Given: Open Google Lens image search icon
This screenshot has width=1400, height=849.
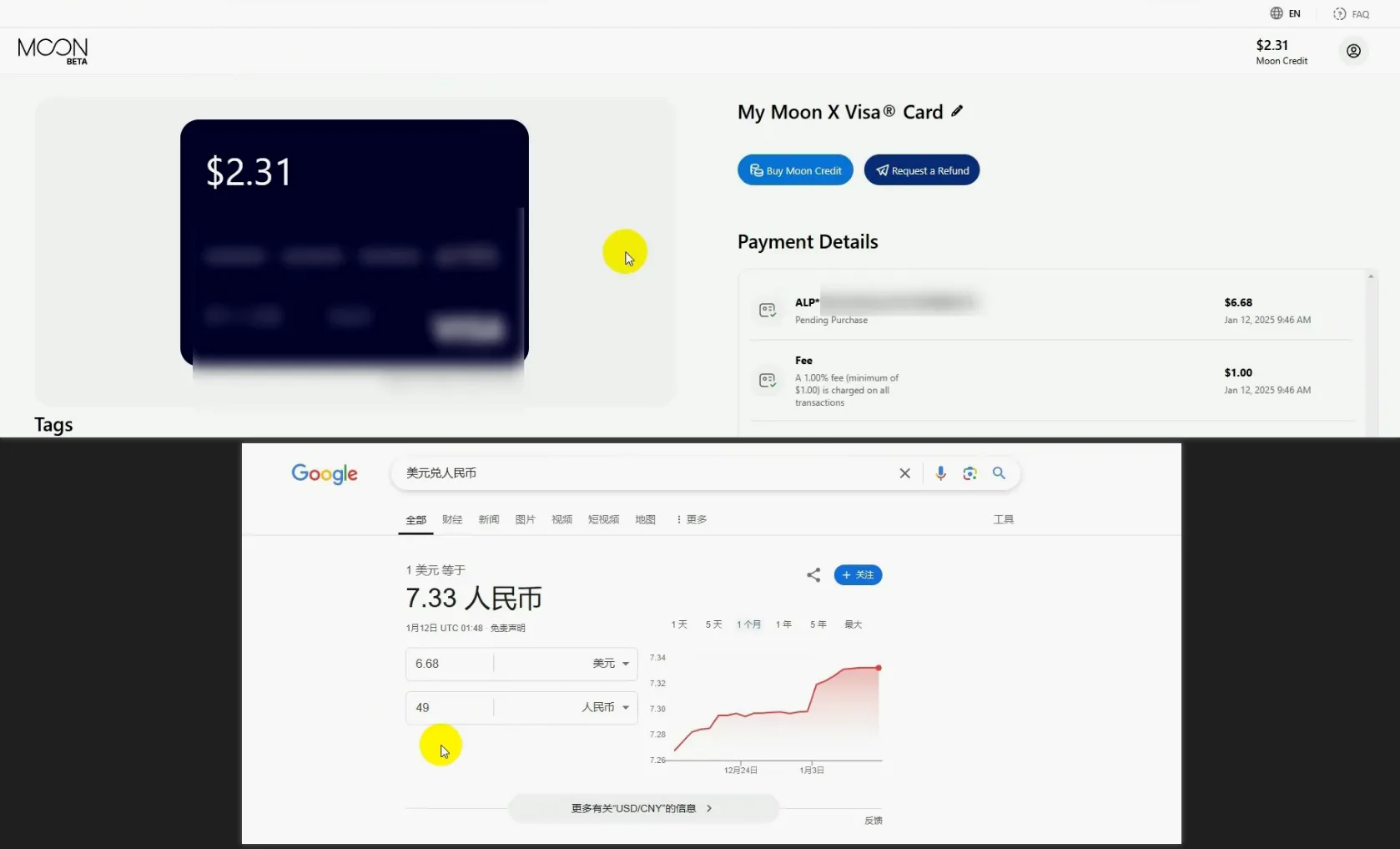Looking at the screenshot, I should (x=969, y=473).
